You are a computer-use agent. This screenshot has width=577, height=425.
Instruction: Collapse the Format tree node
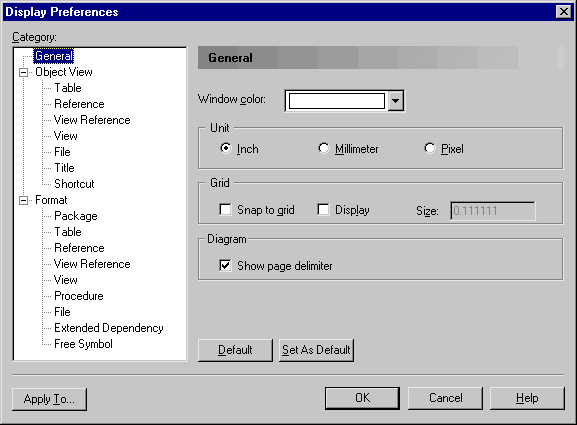pyautogui.click(x=24, y=201)
